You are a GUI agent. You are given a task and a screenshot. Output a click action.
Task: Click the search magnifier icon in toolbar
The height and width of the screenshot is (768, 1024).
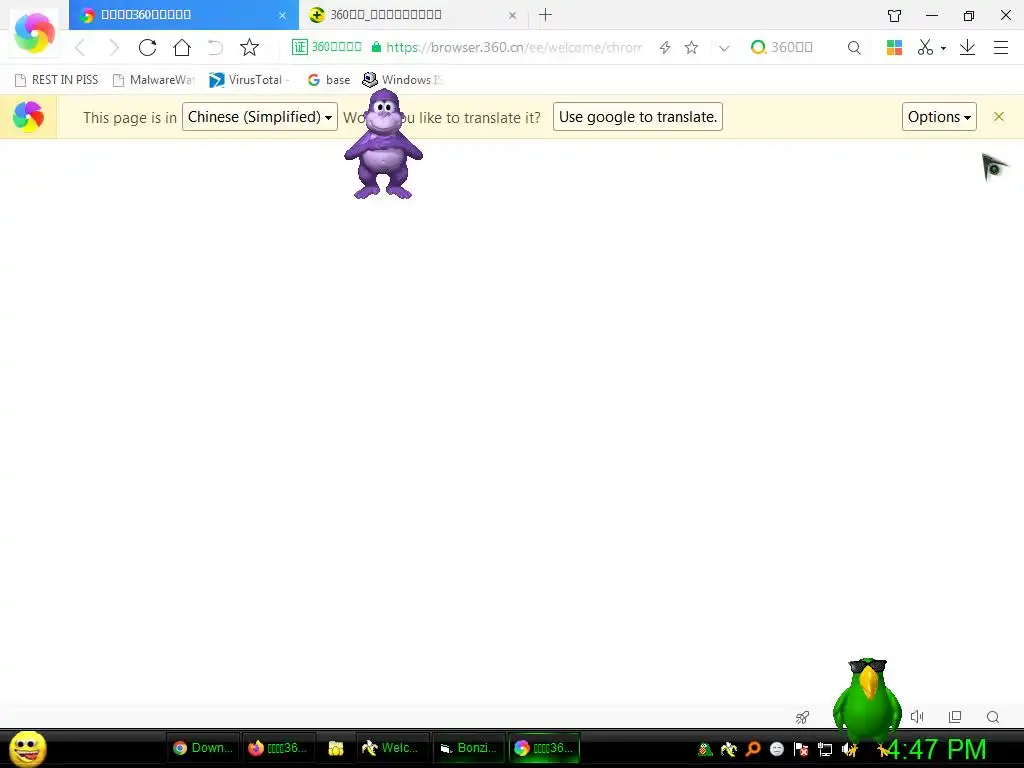854,48
